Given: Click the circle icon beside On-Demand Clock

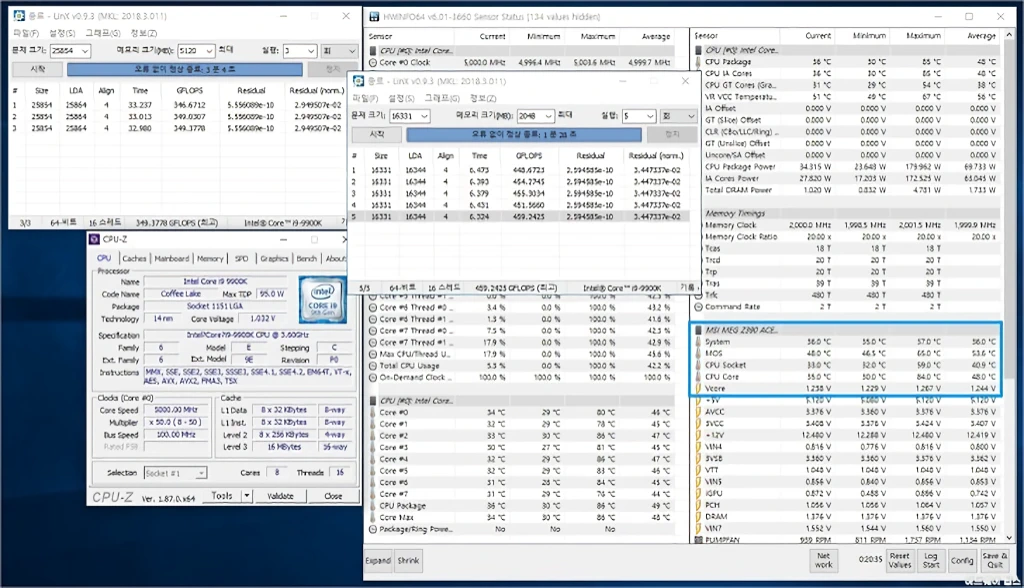Looking at the screenshot, I should click(x=373, y=378).
